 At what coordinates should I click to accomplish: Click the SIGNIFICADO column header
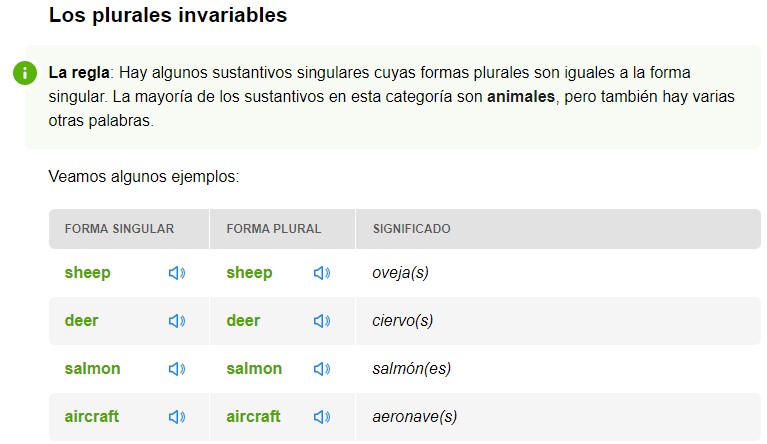point(412,229)
